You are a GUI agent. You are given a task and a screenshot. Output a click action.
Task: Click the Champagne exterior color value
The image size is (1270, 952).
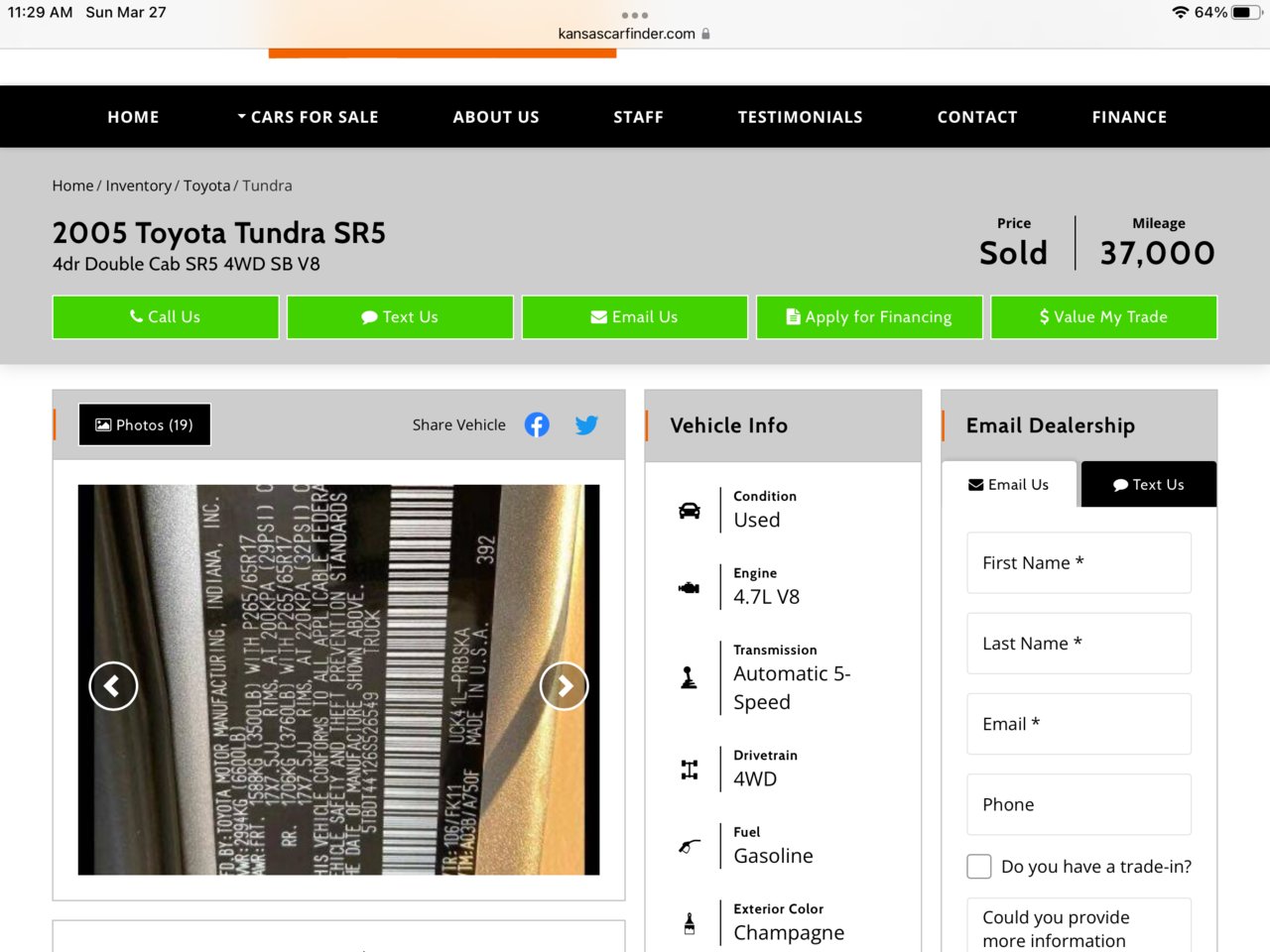pyautogui.click(x=789, y=933)
